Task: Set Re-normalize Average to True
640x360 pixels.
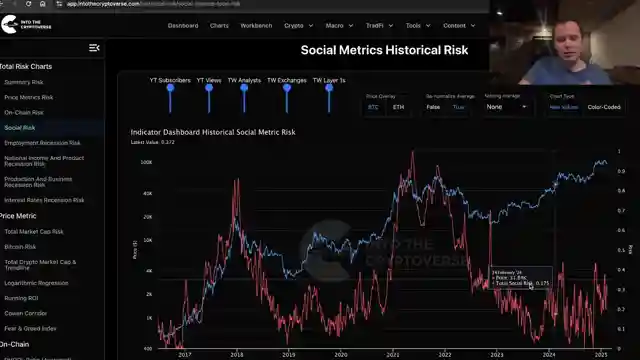Action: pyautogui.click(x=458, y=107)
